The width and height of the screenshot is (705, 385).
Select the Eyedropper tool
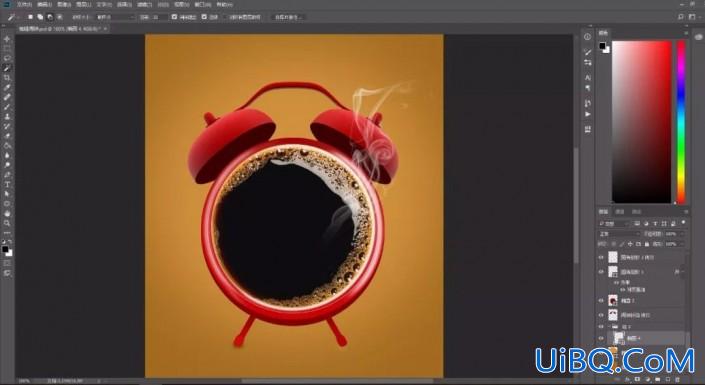point(7,87)
